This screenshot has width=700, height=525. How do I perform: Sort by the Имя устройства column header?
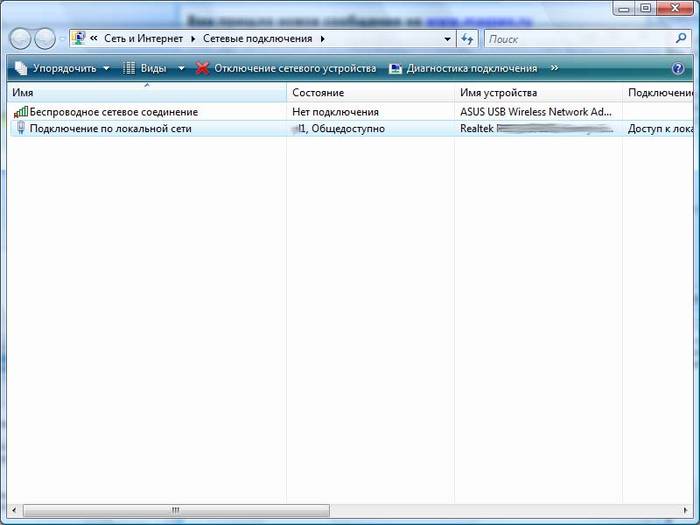click(498, 93)
